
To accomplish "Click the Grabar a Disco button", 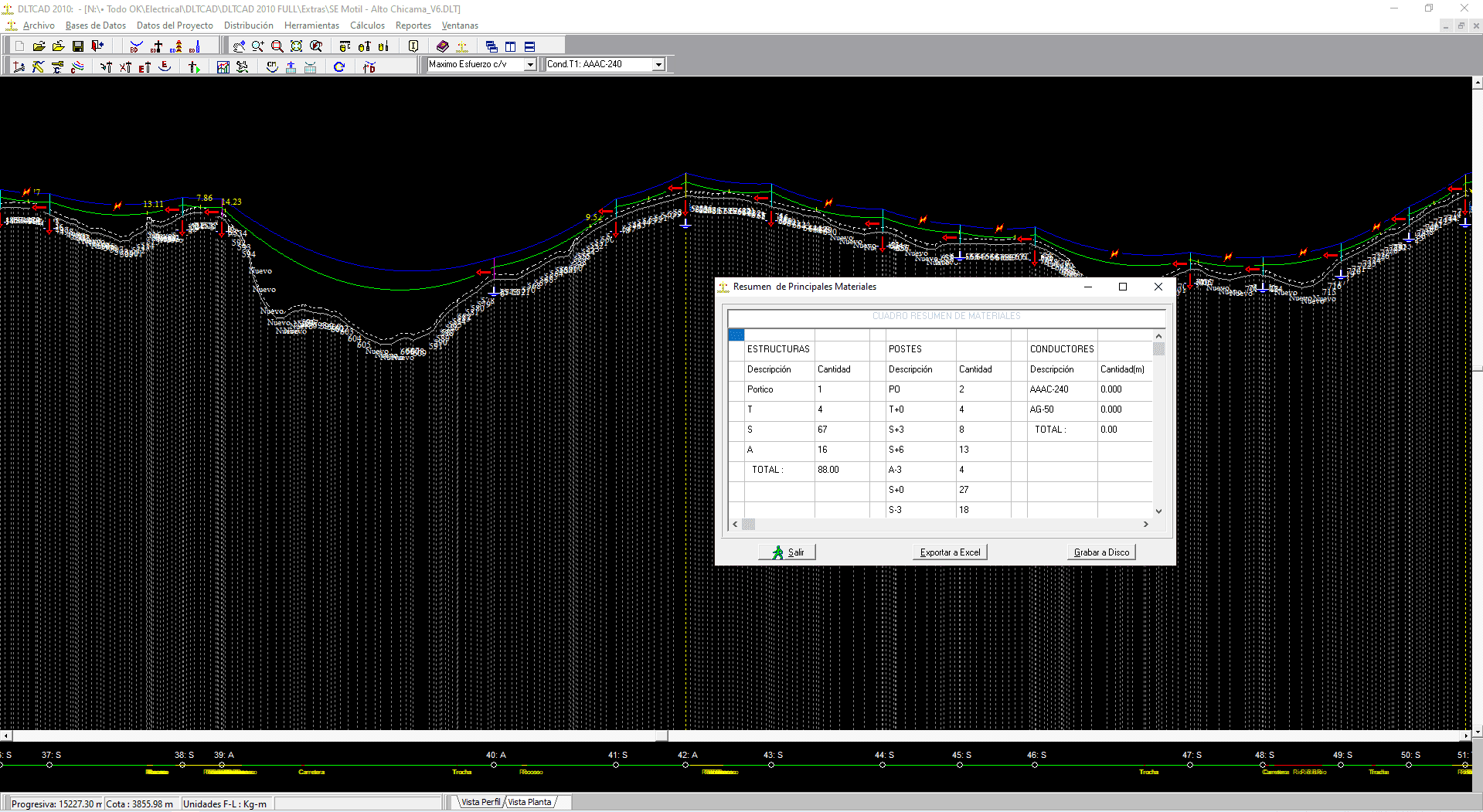I will pos(1101,552).
